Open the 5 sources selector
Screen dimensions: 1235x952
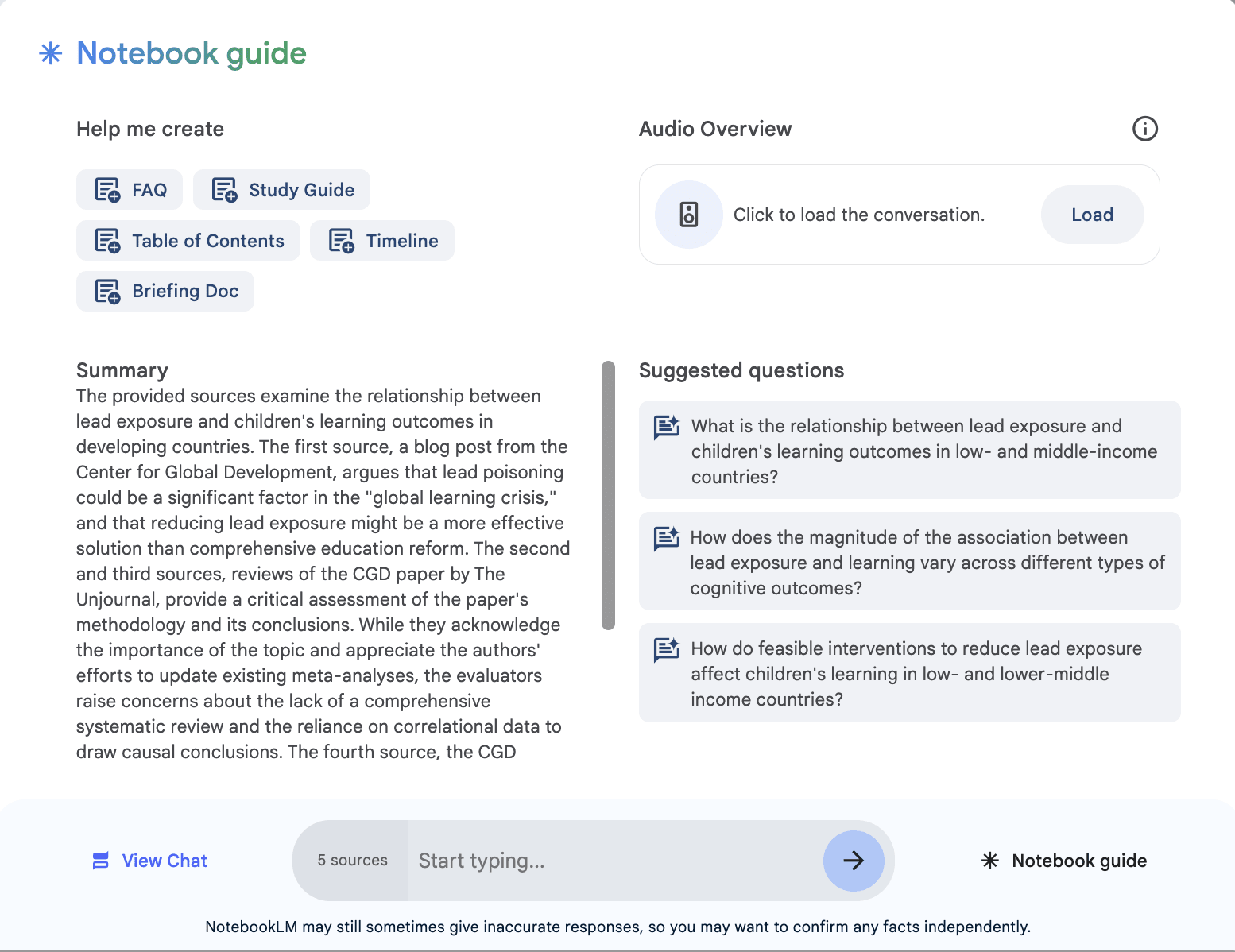pos(352,861)
